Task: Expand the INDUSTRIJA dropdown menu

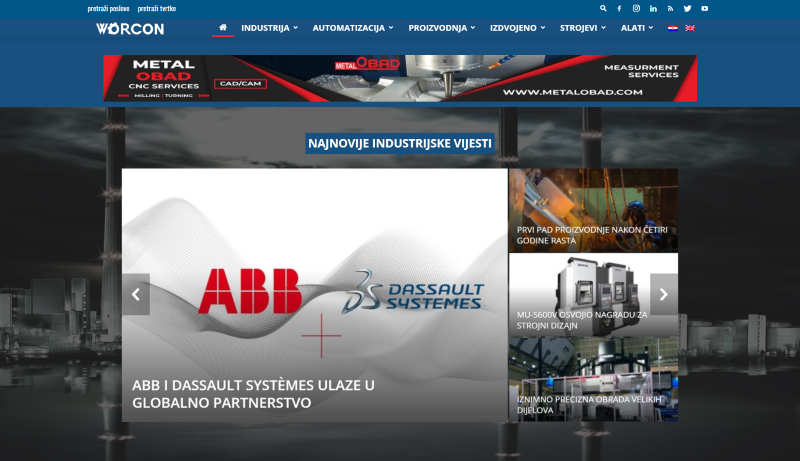Action: point(269,28)
